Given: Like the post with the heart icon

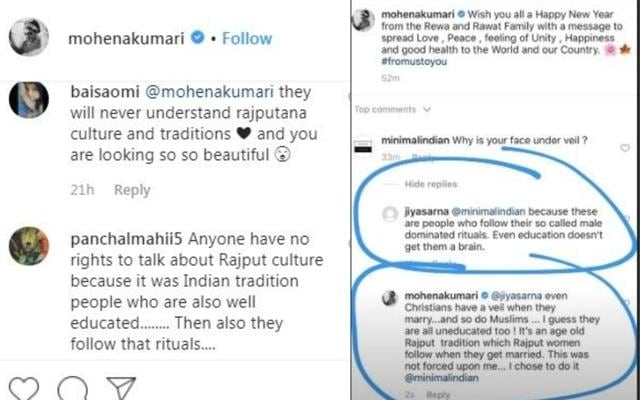Looking at the screenshot, I should coord(22,386).
